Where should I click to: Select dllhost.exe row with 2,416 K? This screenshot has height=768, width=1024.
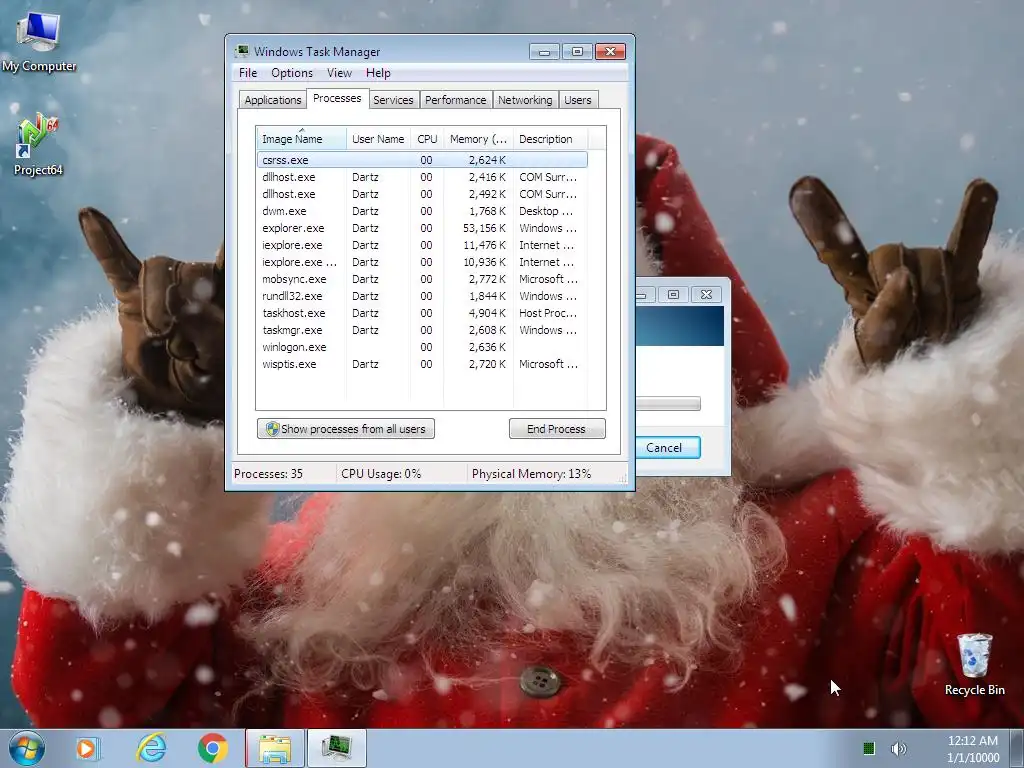pos(422,177)
